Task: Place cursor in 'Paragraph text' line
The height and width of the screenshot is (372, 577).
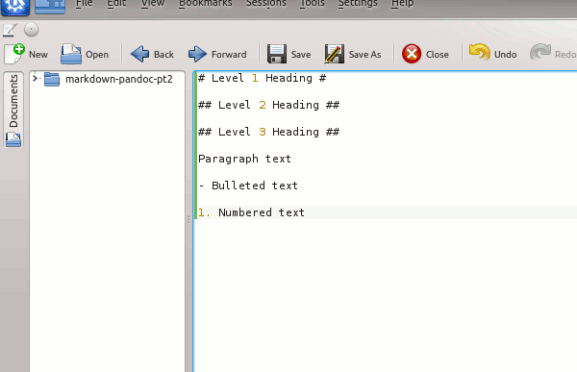Action: pyautogui.click(x=244, y=159)
